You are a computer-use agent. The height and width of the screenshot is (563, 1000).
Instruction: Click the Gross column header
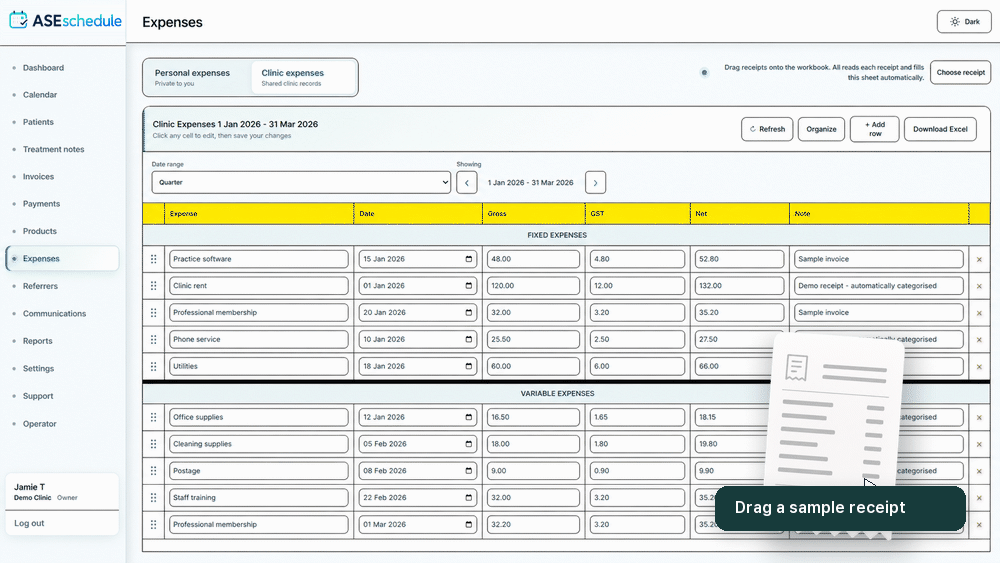coord(534,214)
